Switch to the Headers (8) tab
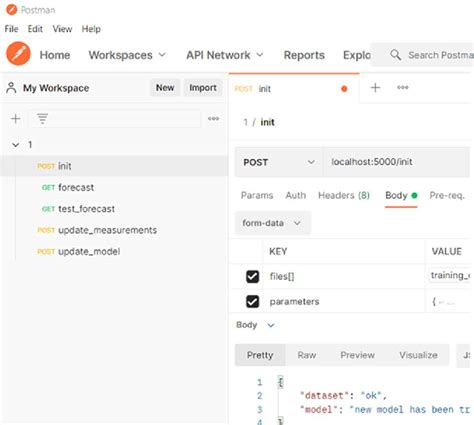This screenshot has width=474, height=425. 344,195
